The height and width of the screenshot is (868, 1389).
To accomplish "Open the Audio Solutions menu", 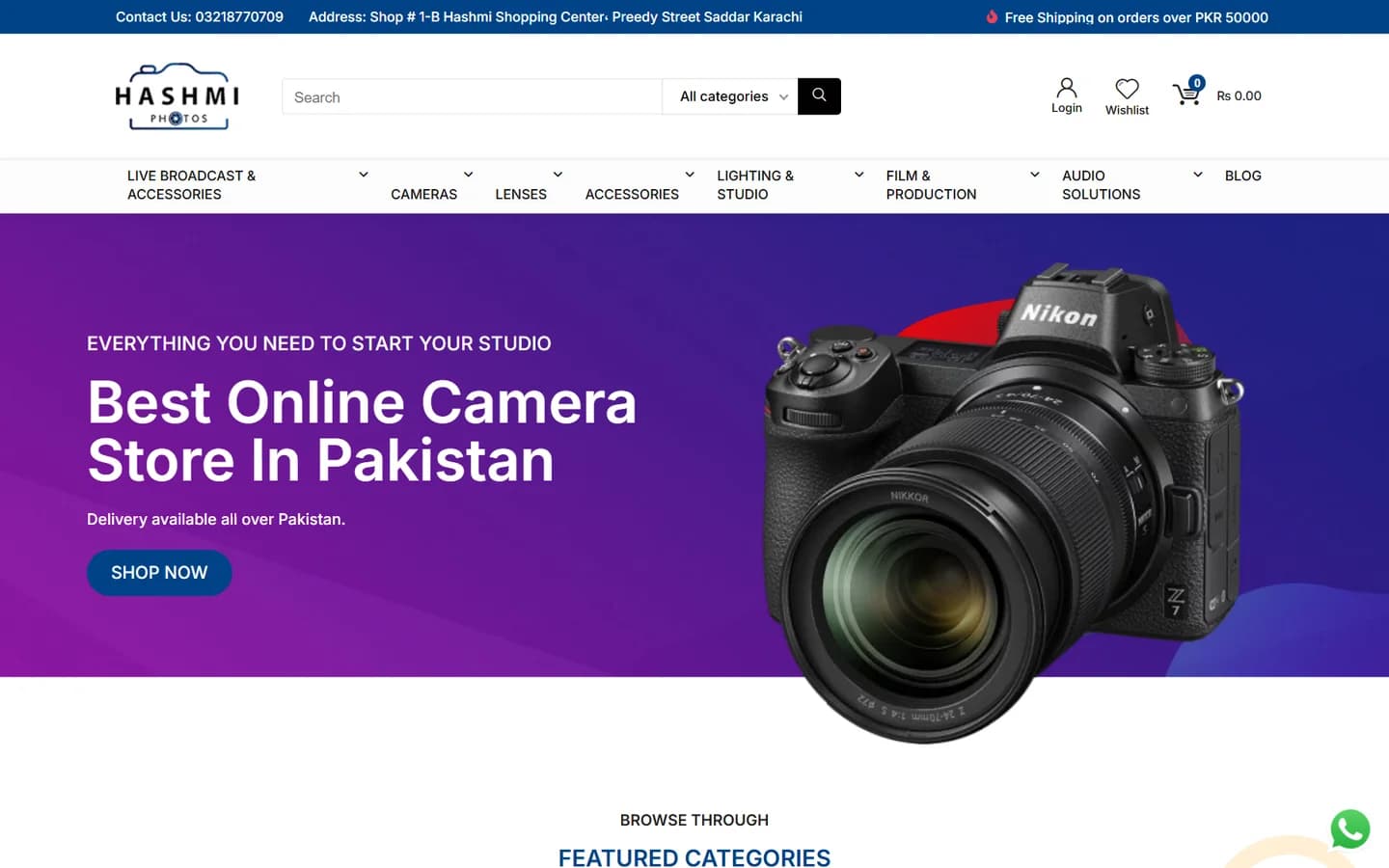I will [x=1101, y=185].
